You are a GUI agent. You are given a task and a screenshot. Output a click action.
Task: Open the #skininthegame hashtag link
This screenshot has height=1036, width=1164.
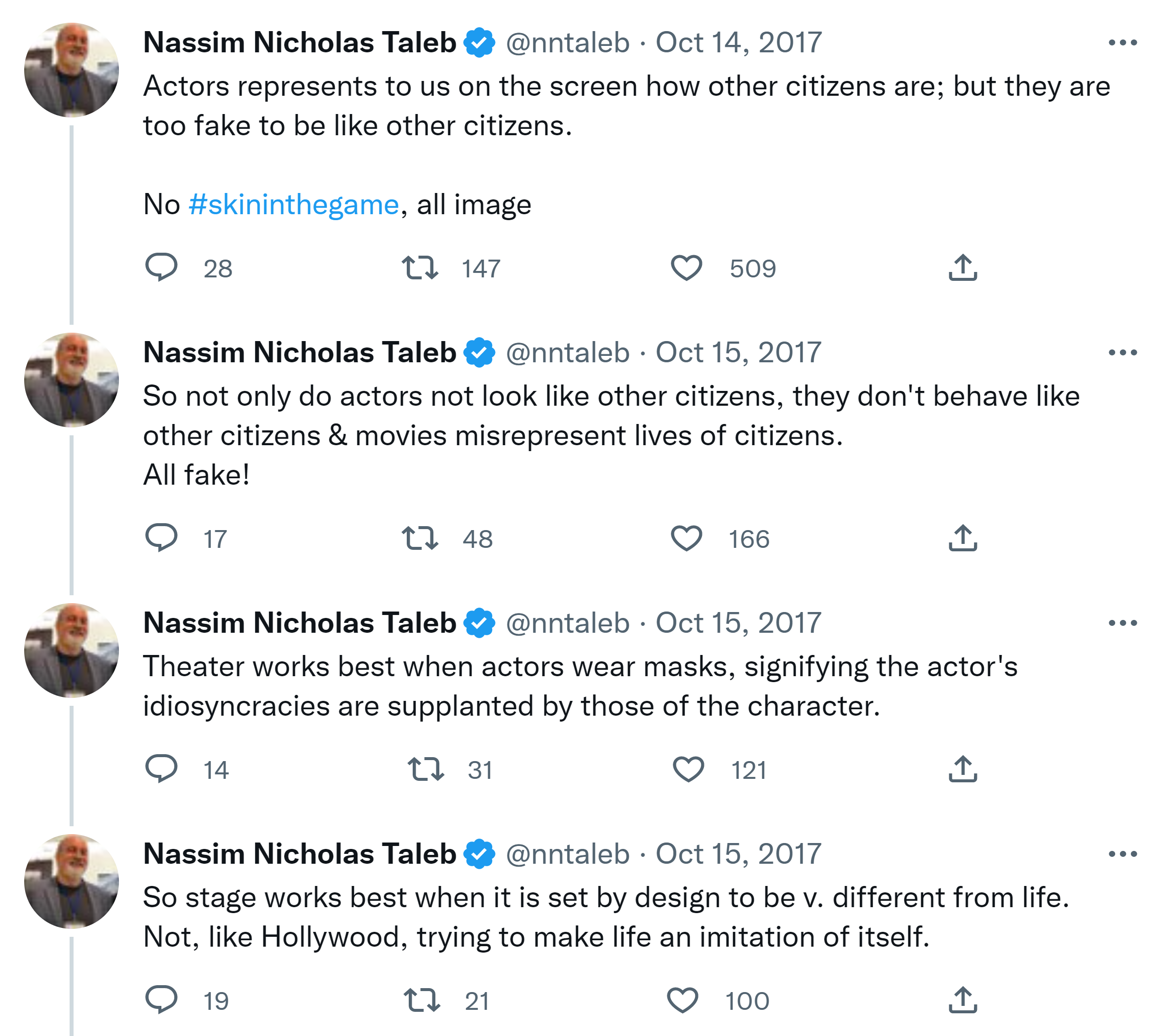[293, 204]
